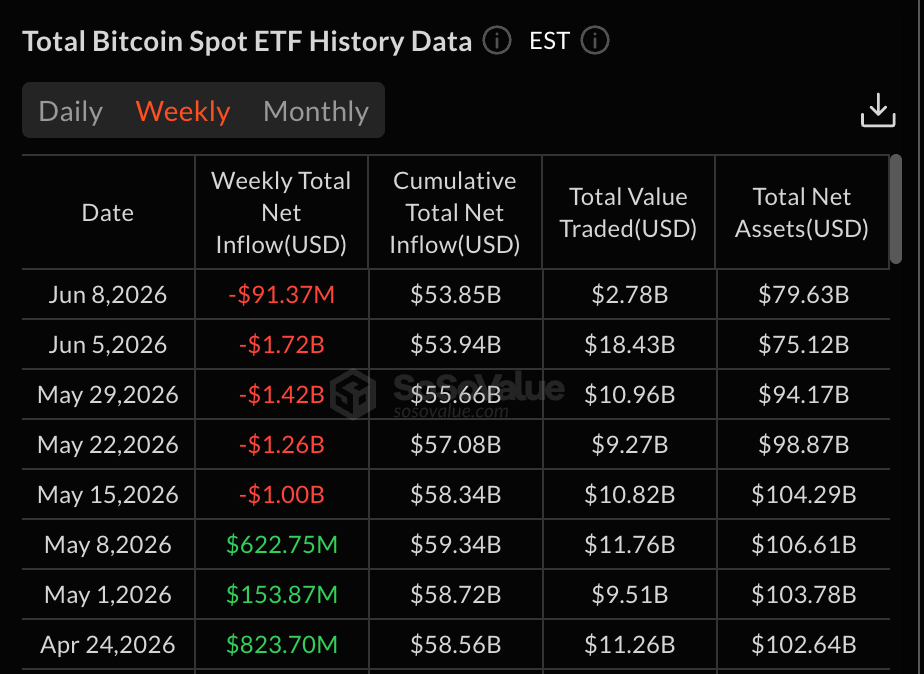Select the Weekly tab
Viewport: 924px width, 674px height.
[183, 111]
